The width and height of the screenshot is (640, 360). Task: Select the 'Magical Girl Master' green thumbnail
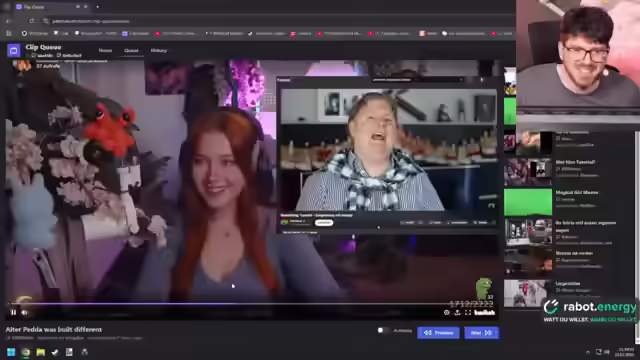[528, 202]
